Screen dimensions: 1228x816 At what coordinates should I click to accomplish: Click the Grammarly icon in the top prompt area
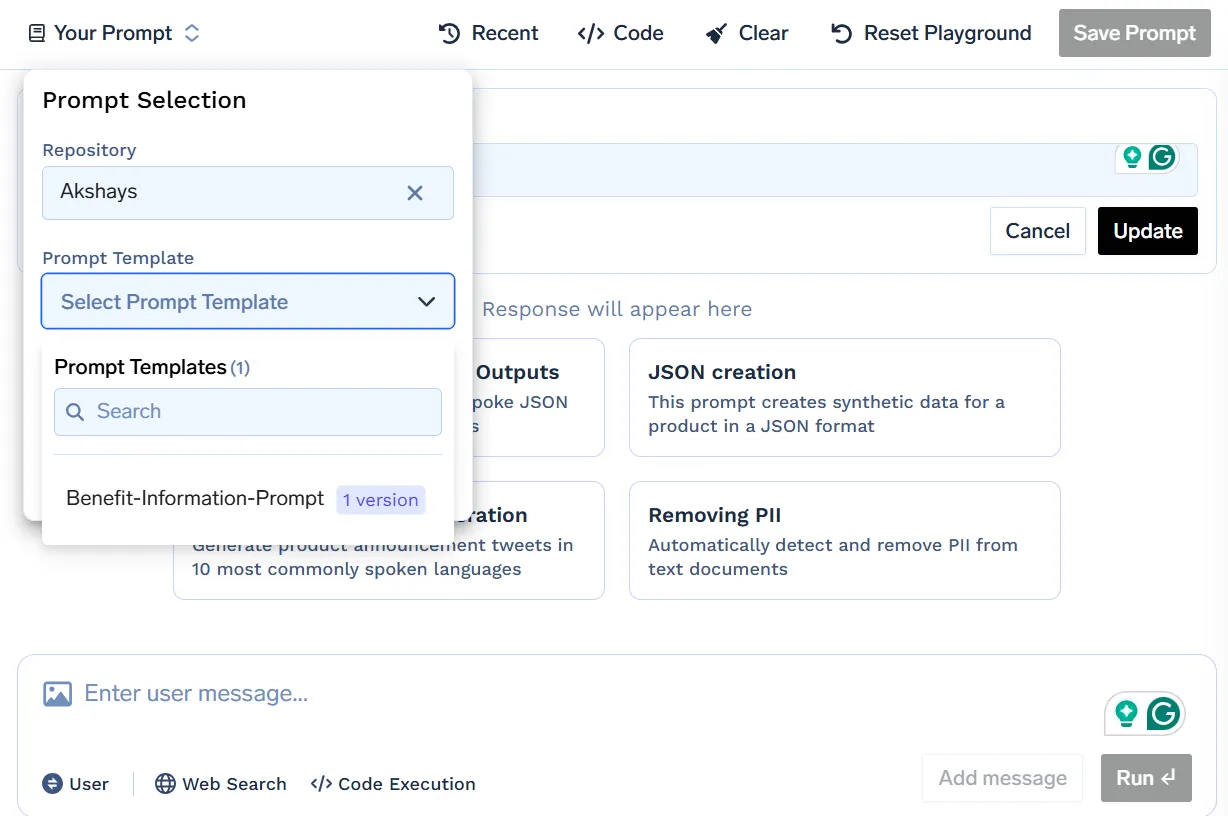click(x=1161, y=156)
